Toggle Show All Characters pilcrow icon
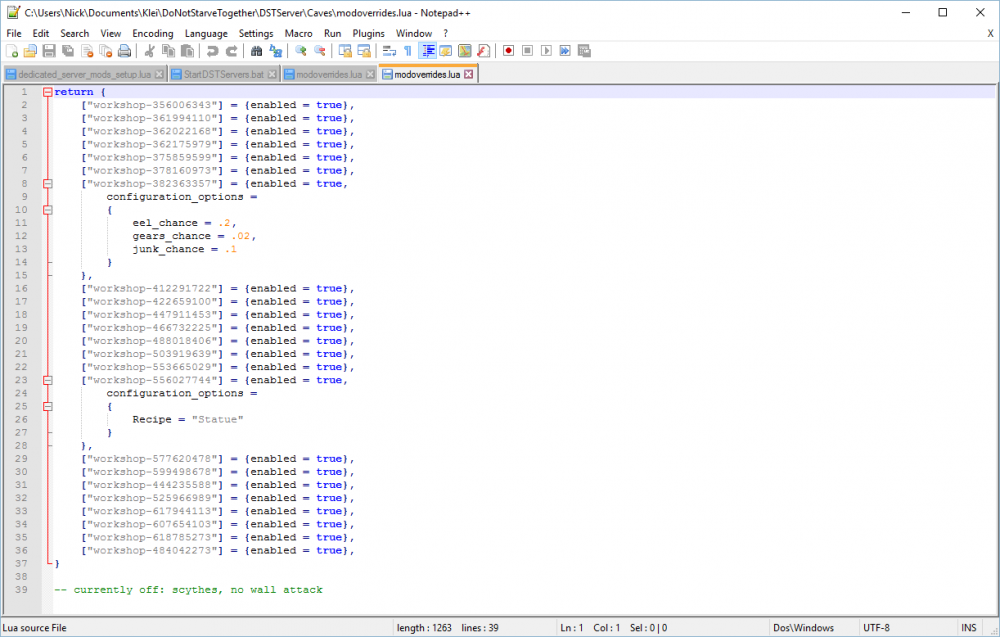1000x637 pixels. click(x=408, y=51)
